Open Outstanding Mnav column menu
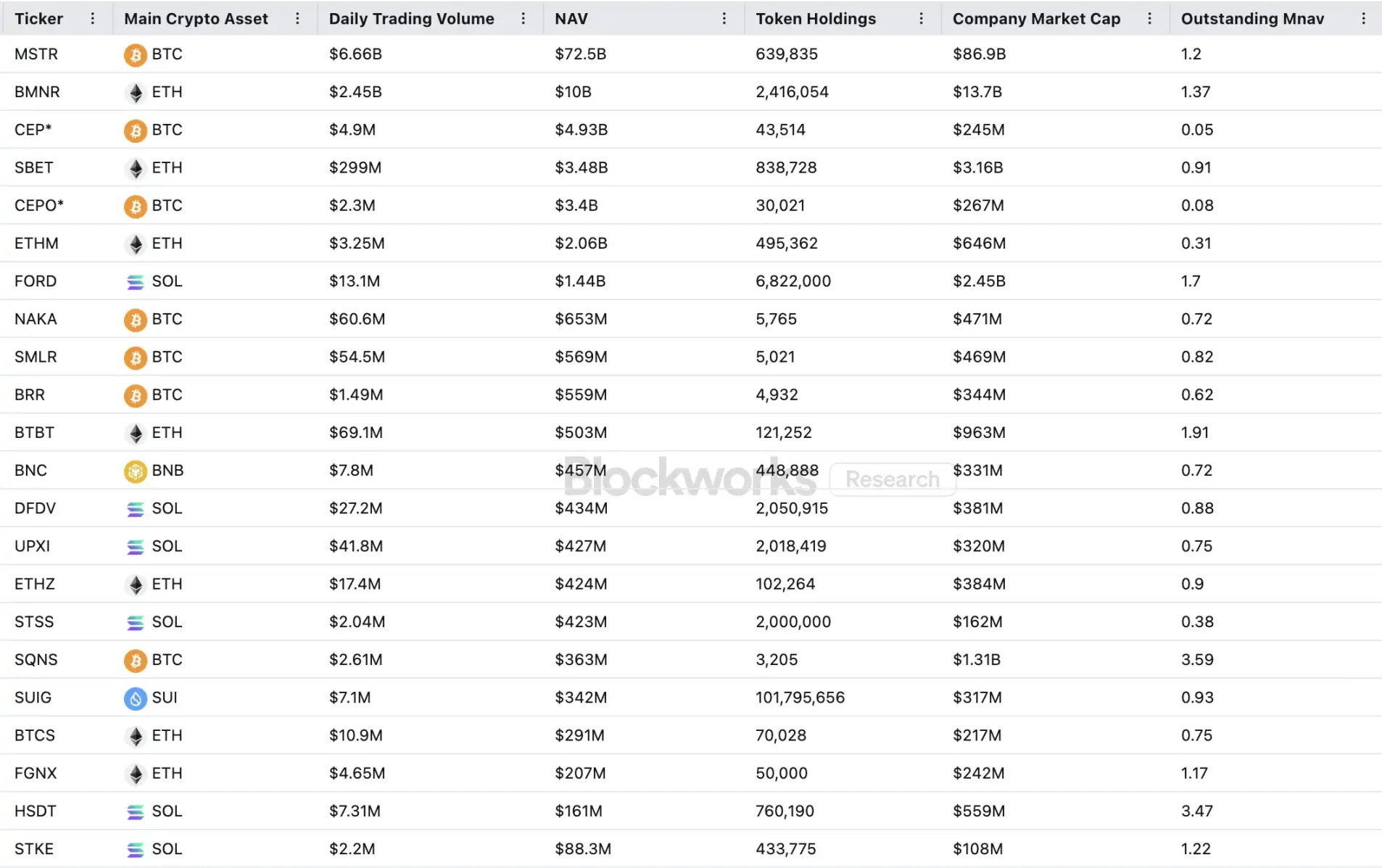This screenshot has height=868, width=1382. click(1363, 19)
